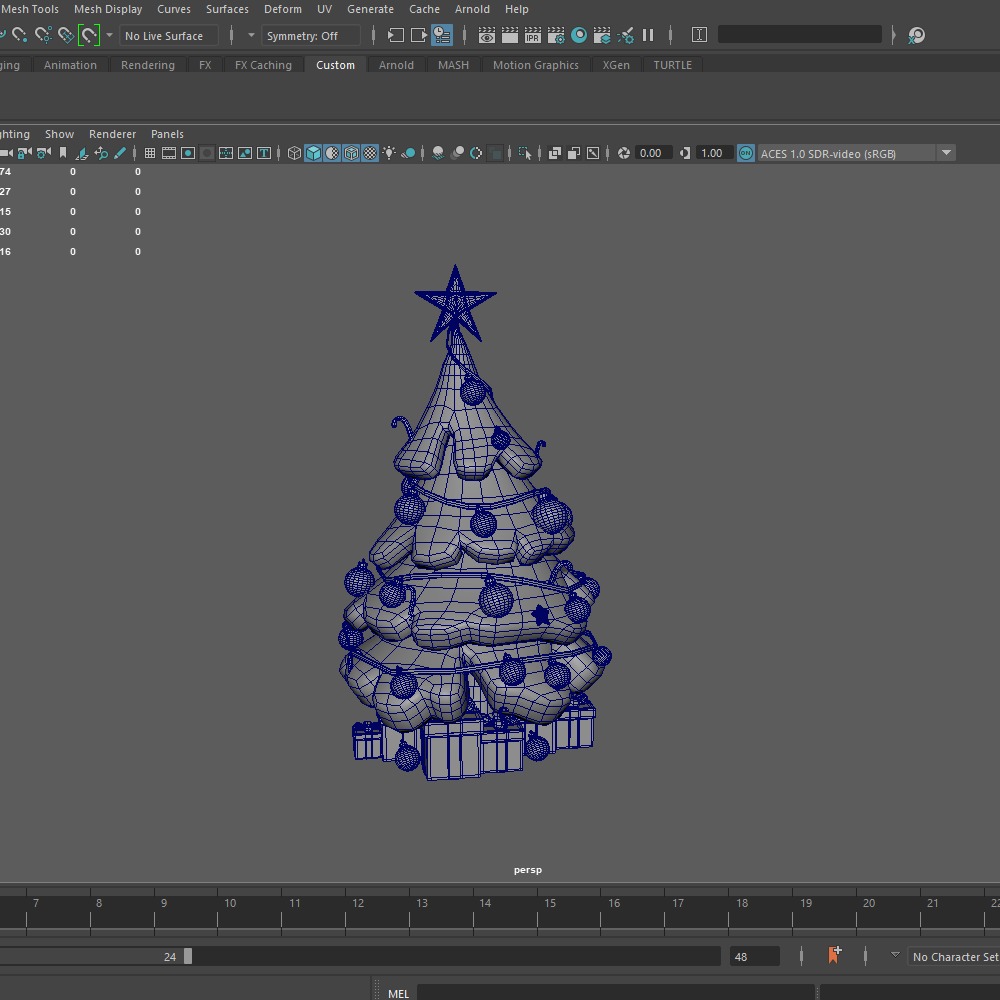Open the Cache menu
Screen dimensions: 1000x1000
click(x=424, y=9)
